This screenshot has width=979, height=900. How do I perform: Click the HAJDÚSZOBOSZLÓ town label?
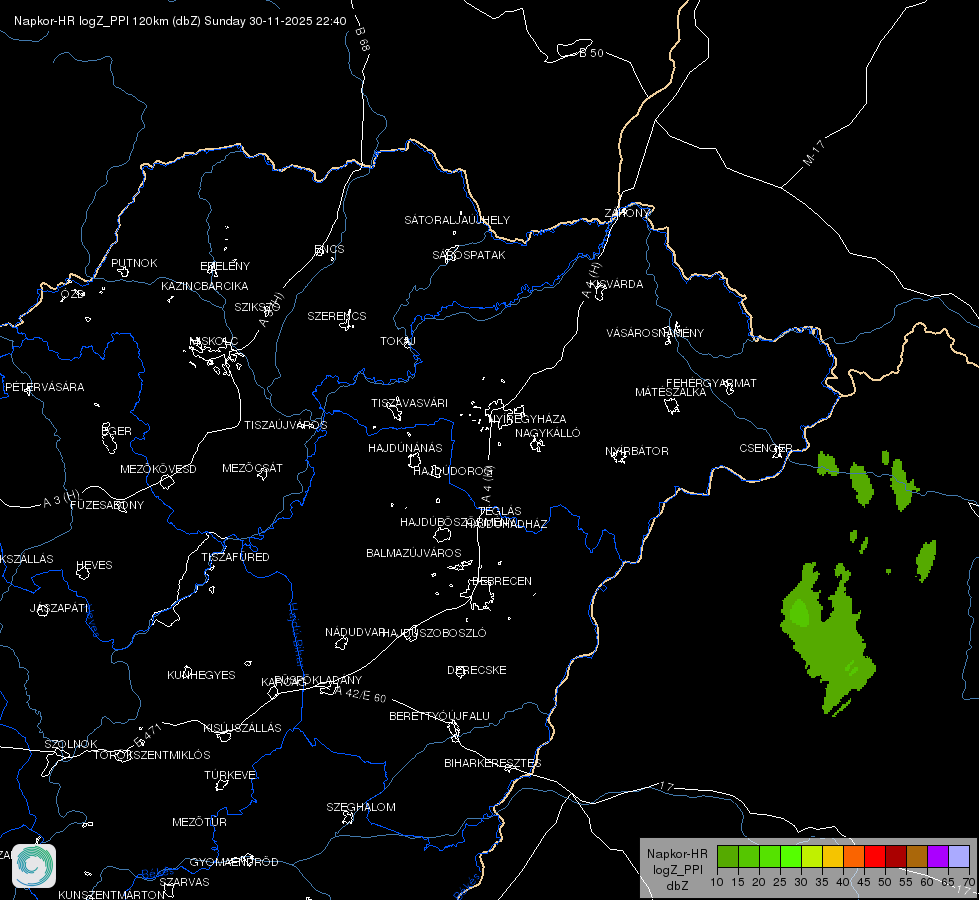(x=435, y=633)
